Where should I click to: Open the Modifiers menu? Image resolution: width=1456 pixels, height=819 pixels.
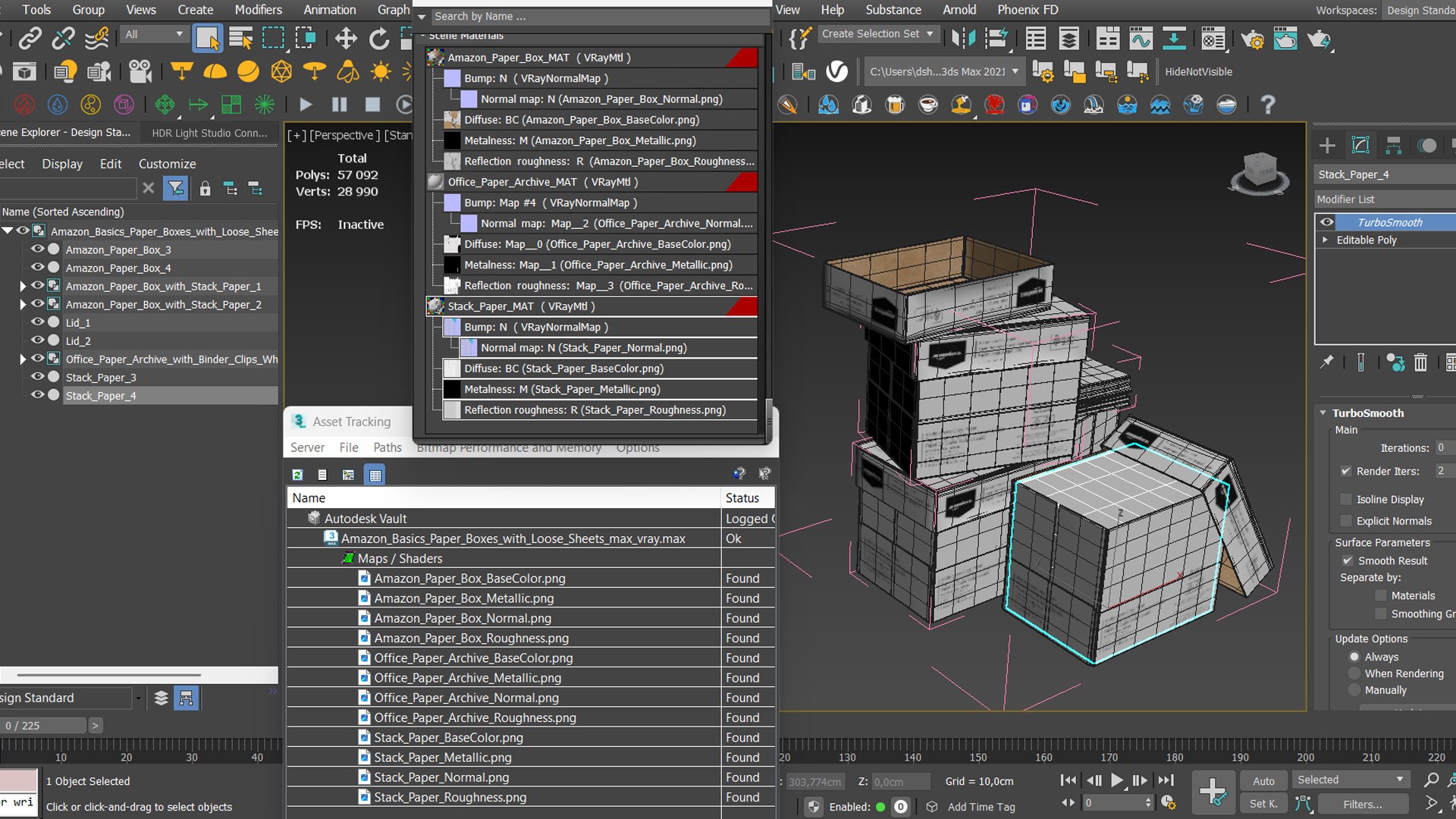tap(258, 10)
